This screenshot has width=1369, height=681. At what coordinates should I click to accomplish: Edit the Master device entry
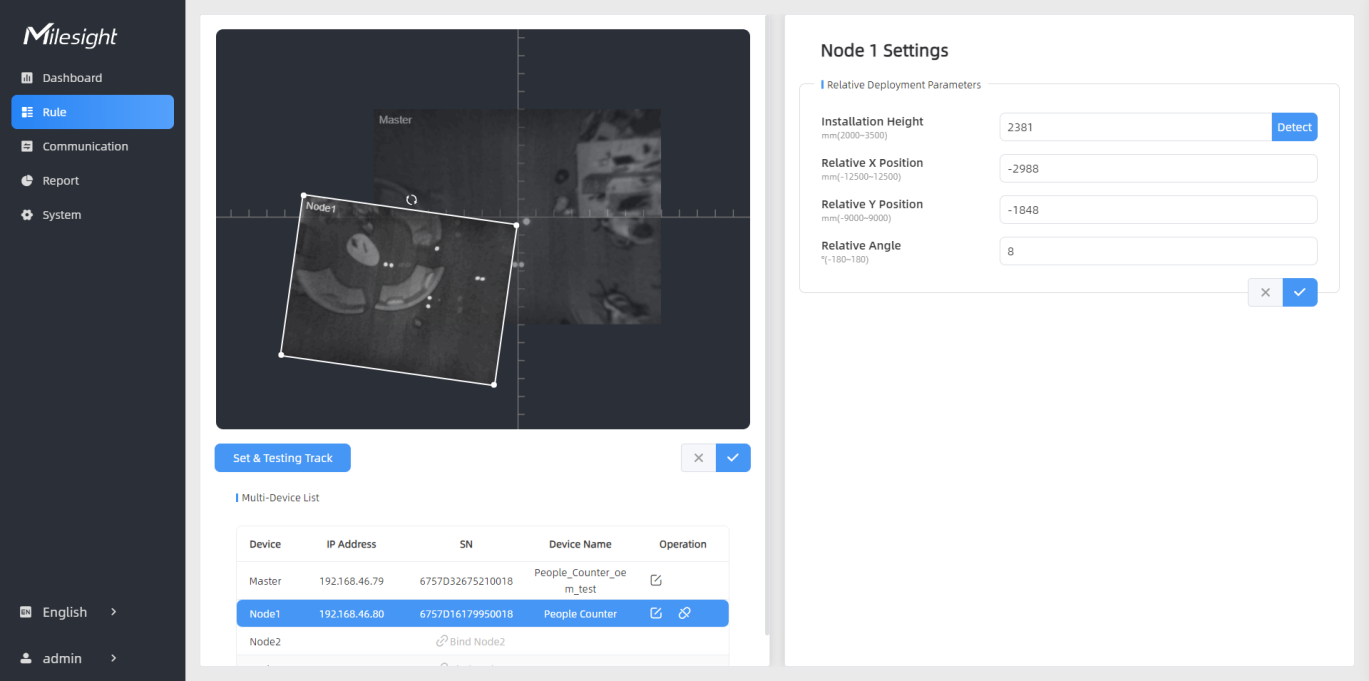click(656, 580)
